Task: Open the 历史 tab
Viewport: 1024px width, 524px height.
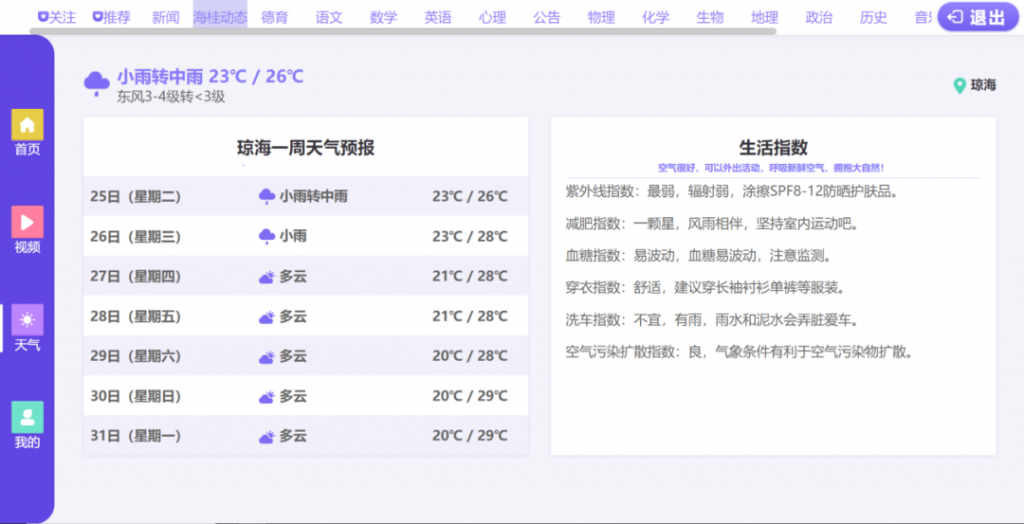Action: (x=873, y=18)
